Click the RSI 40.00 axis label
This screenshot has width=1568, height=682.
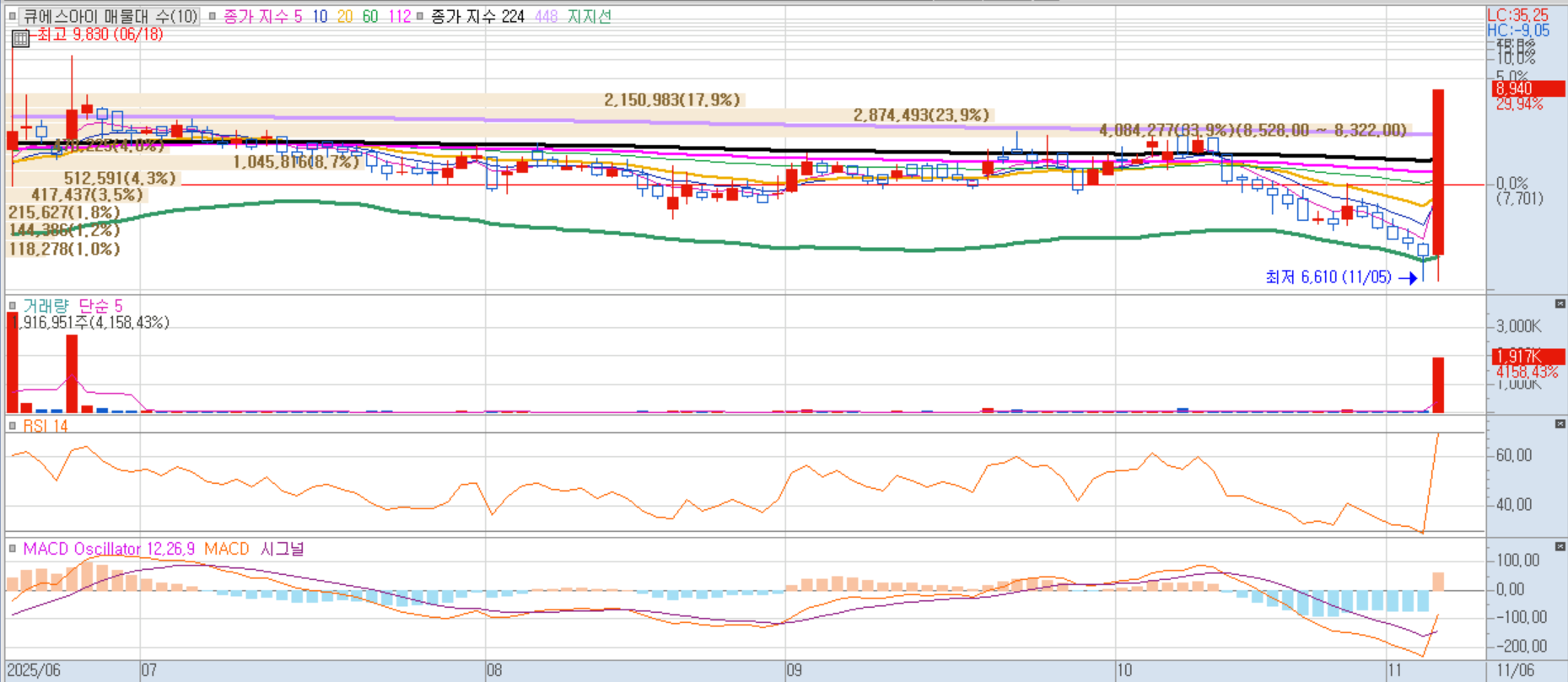[x=1513, y=504]
